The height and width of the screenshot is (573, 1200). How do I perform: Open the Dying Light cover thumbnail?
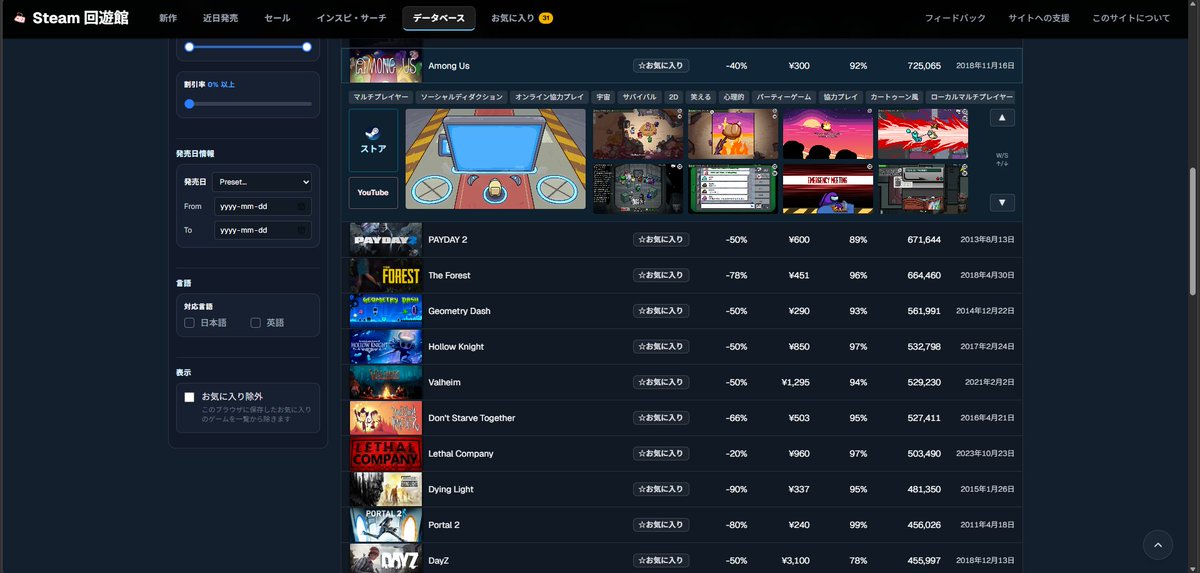tap(385, 489)
